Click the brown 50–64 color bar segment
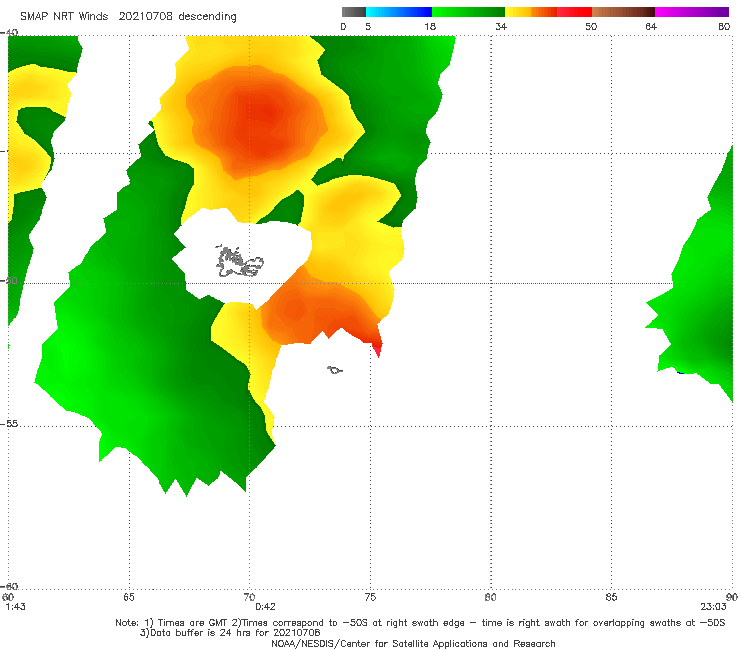Image resolution: width=740 pixels, height=650 pixels. click(623, 12)
